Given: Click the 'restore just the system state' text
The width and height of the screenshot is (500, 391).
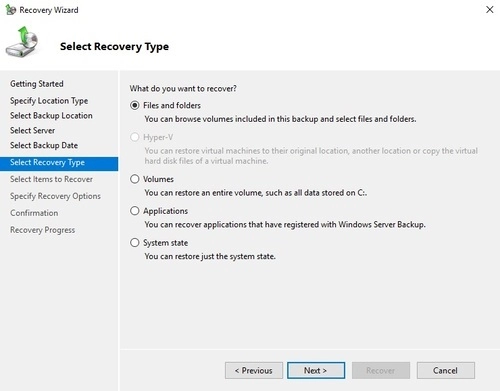Looking at the screenshot, I should pos(210,256).
